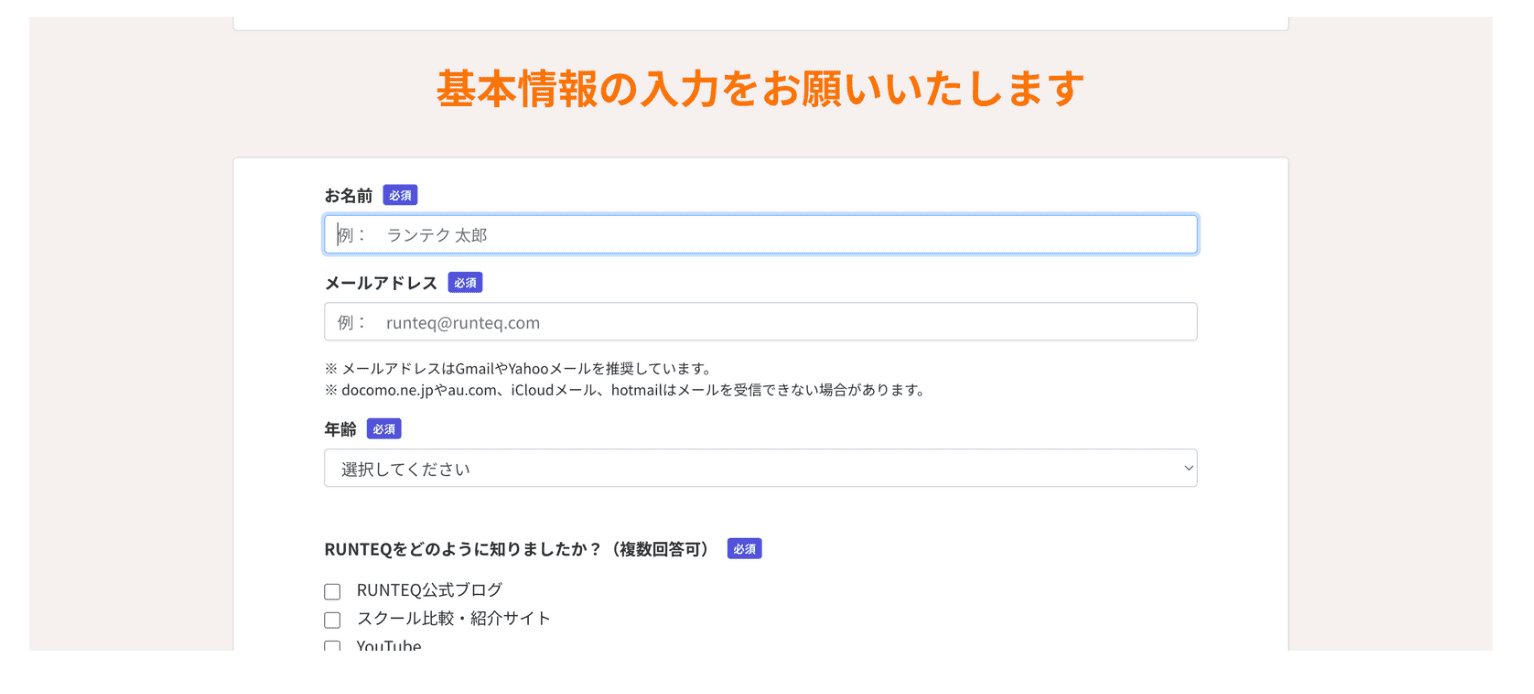Image resolution: width=1534 pixels, height=694 pixels.
Task: Click the お名前 field label
Action: point(348,195)
